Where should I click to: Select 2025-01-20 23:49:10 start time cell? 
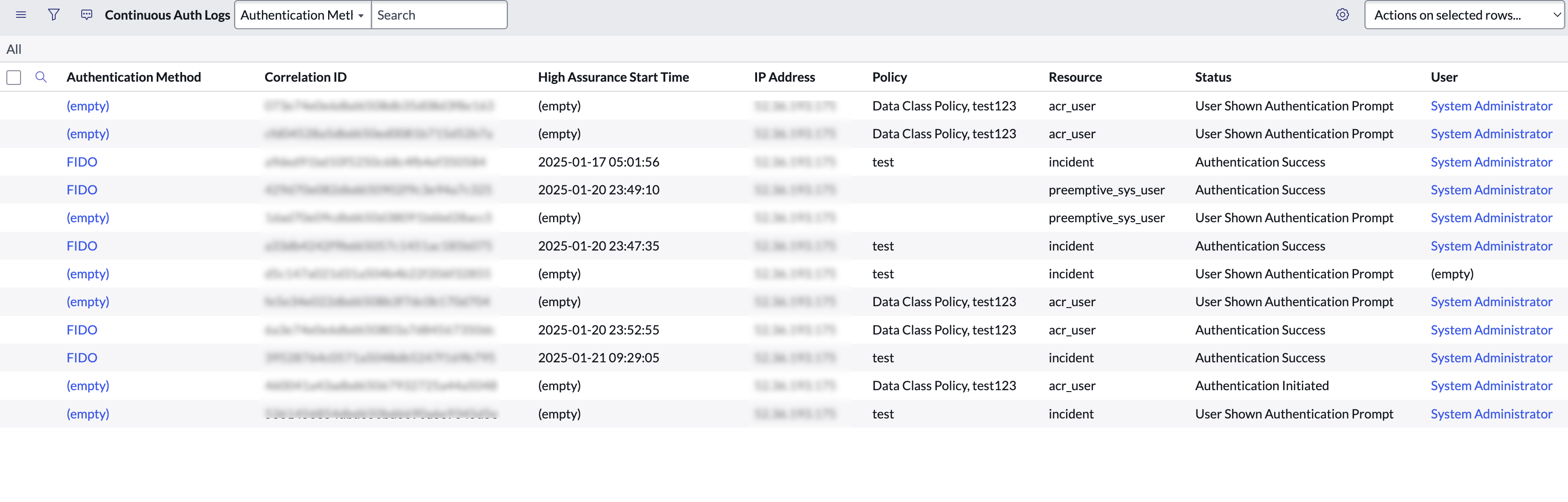click(x=598, y=190)
